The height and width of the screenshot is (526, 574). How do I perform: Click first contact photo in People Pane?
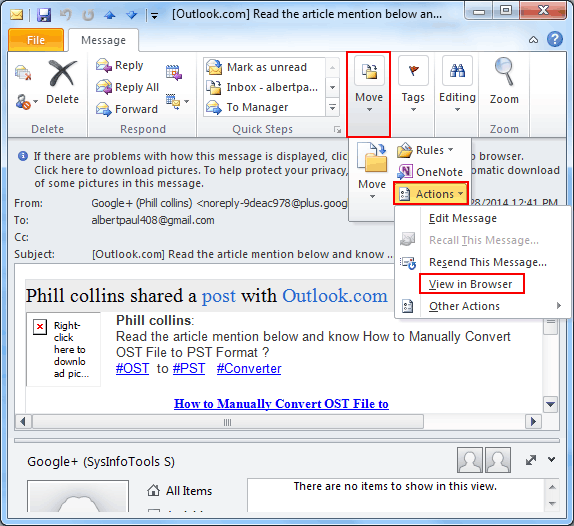(470, 460)
